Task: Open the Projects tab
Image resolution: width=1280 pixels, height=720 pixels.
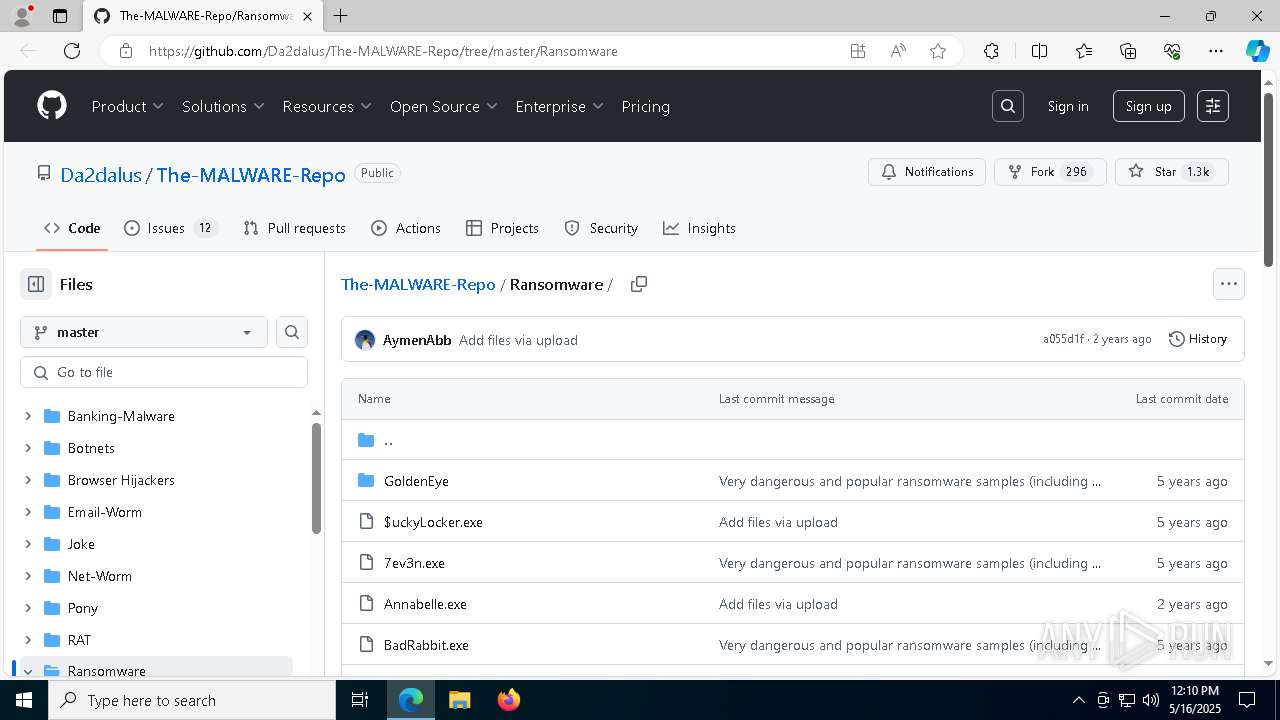Action: click(x=502, y=228)
